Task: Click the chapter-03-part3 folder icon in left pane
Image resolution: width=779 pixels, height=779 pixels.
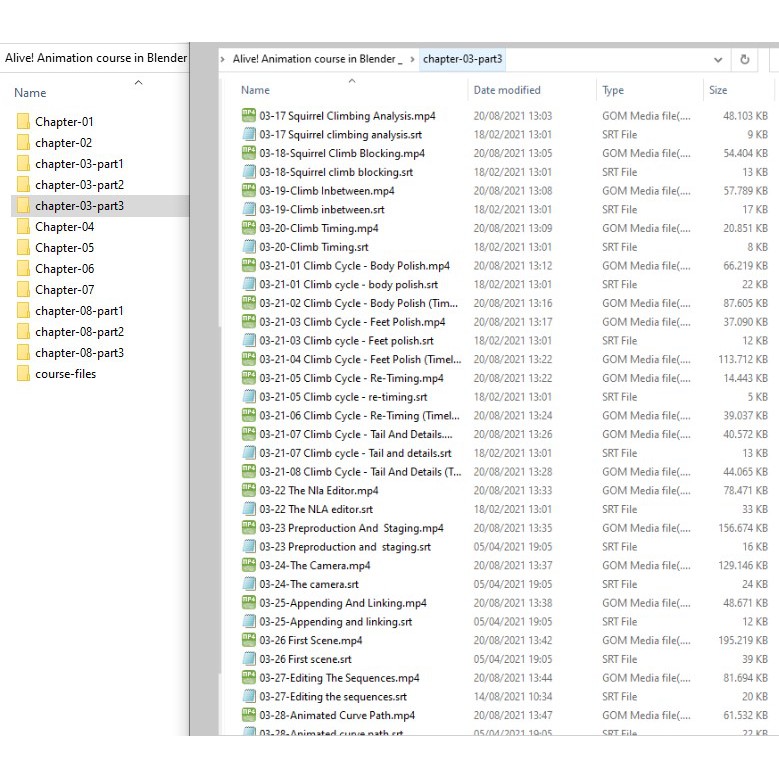Action: pyautogui.click(x=23, y=206)
